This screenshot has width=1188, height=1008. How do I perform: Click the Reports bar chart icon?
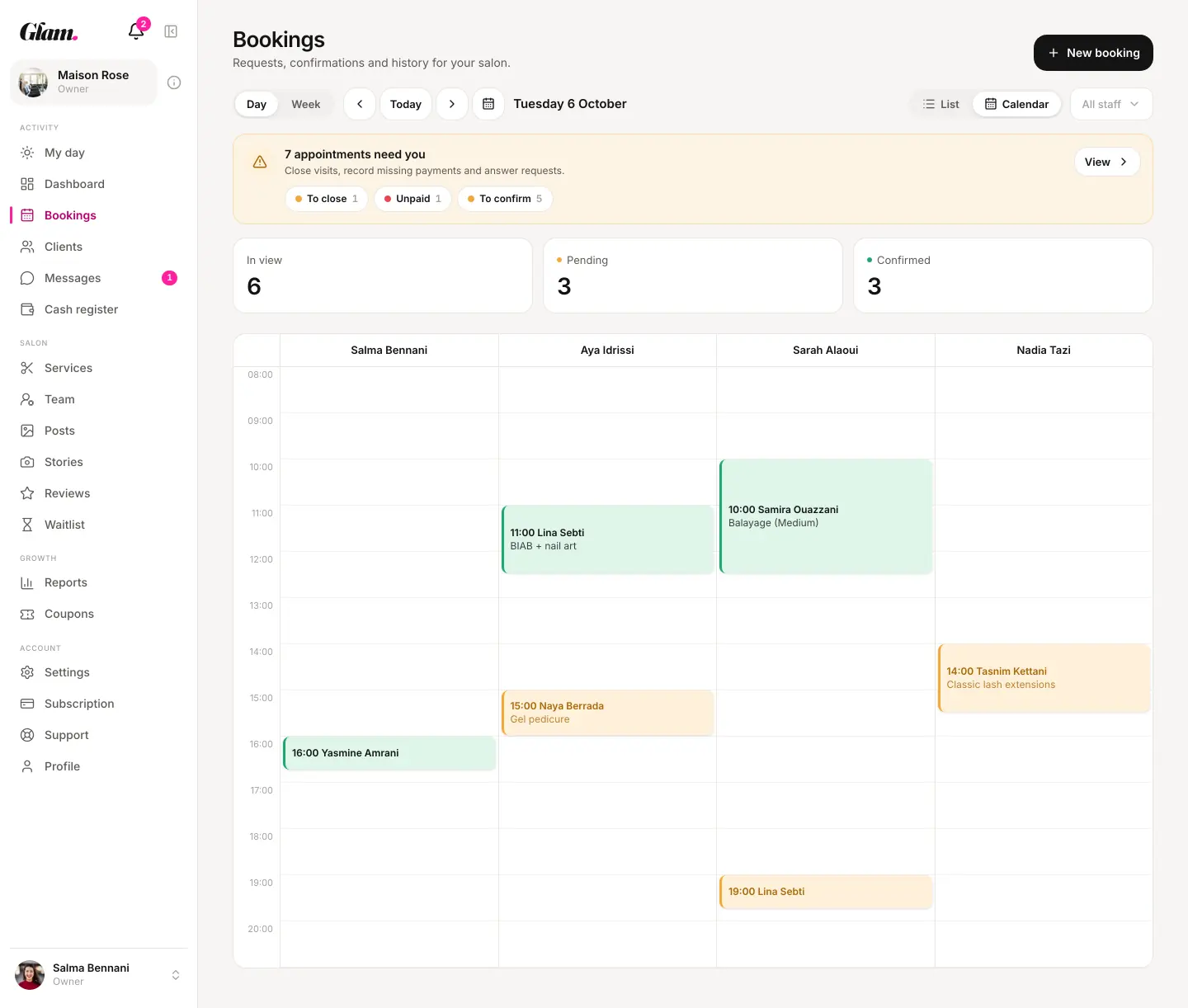[27, 582]
